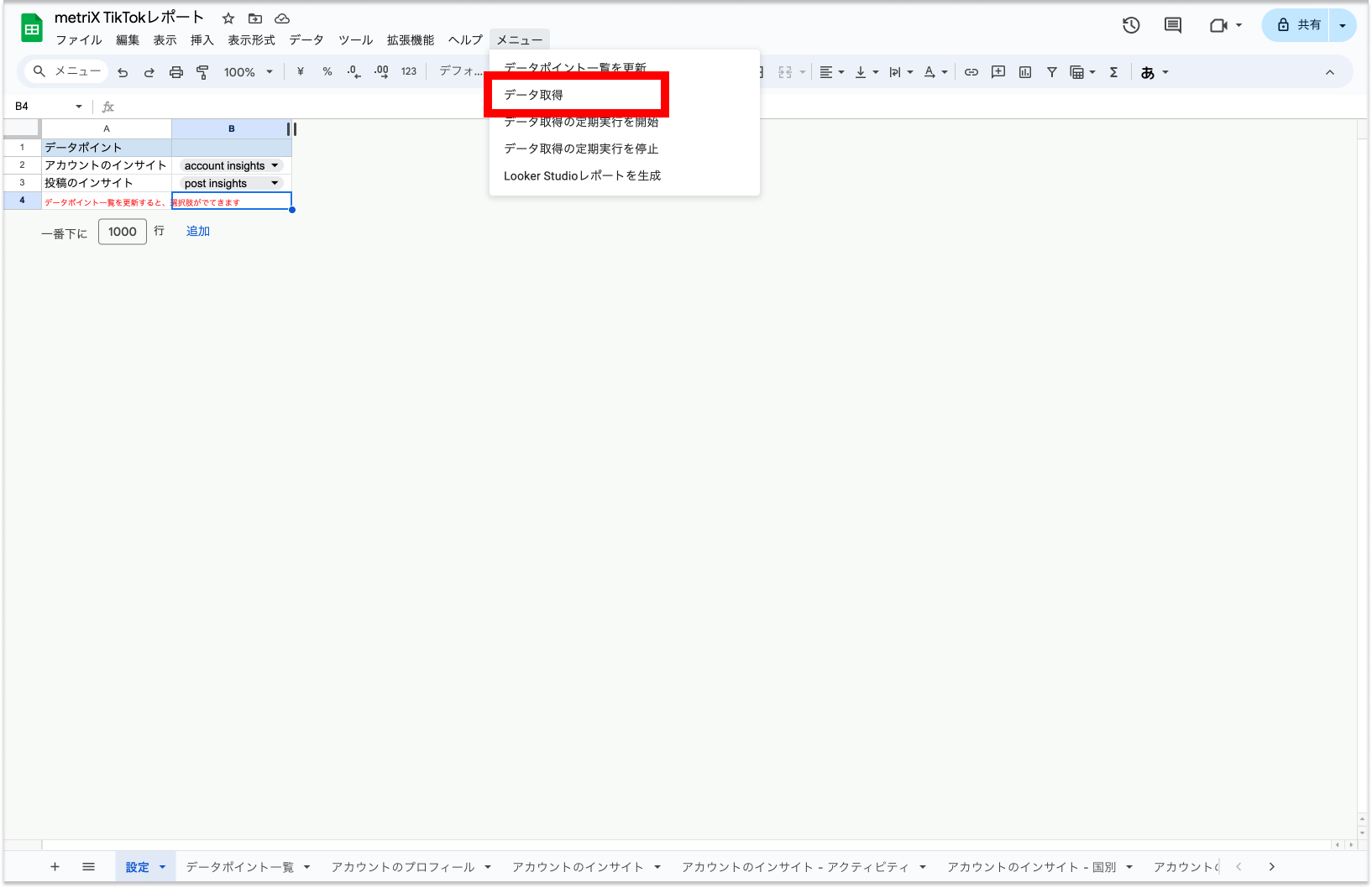This screenshot has width=1372, height=888.
Task: Open the all sheets list icon
Action: pos(88,867)
